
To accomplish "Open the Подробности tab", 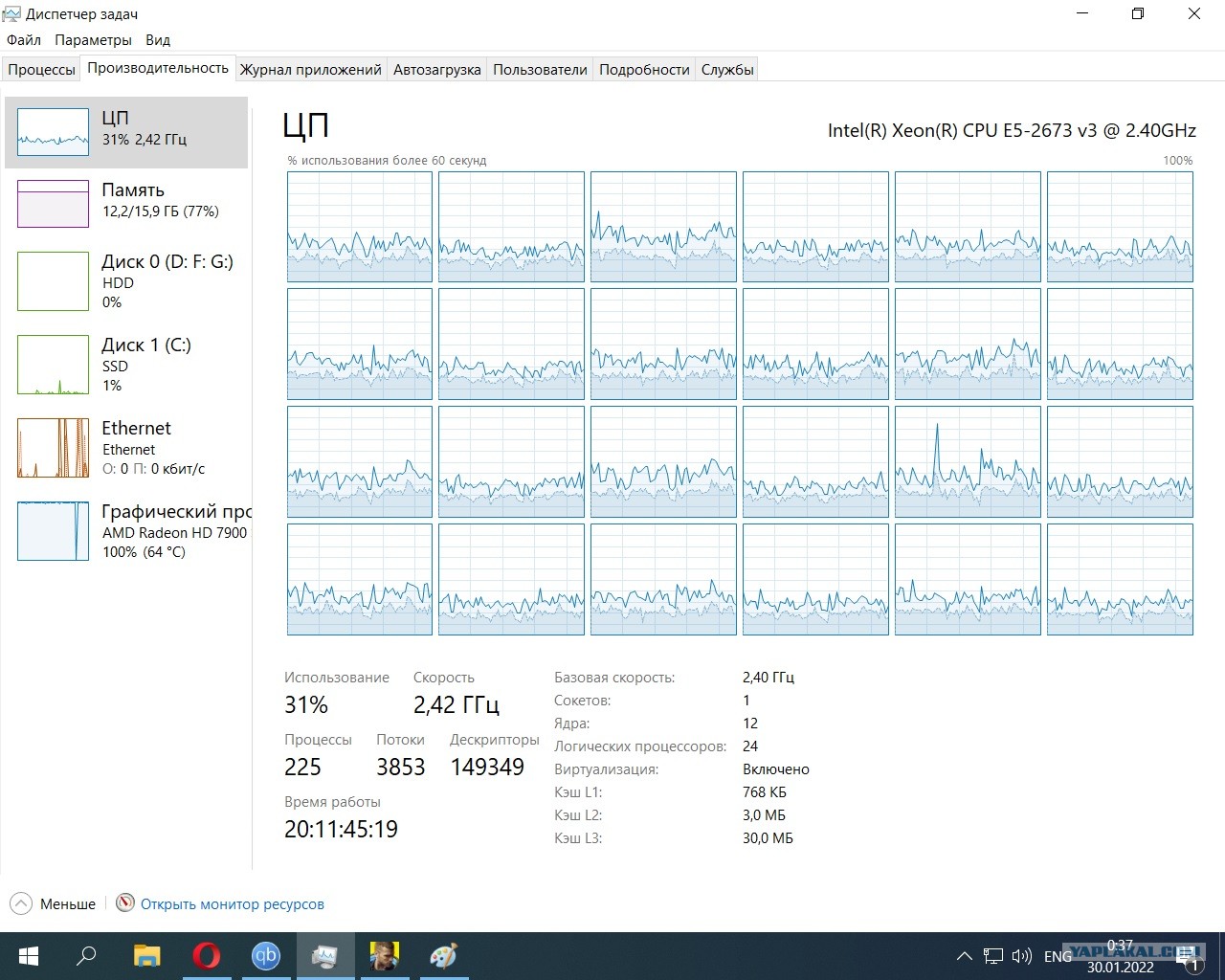I will [x=644, y=70].
